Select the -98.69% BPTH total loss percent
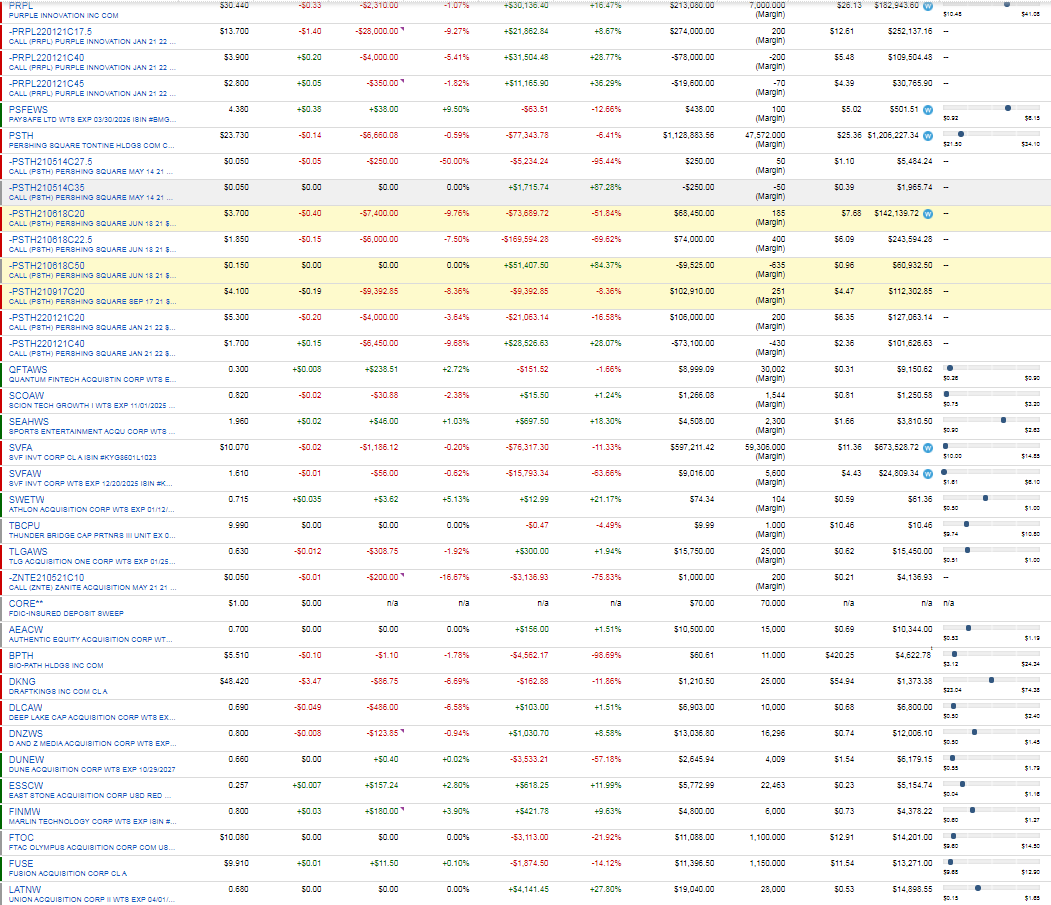 click(606, 655)
